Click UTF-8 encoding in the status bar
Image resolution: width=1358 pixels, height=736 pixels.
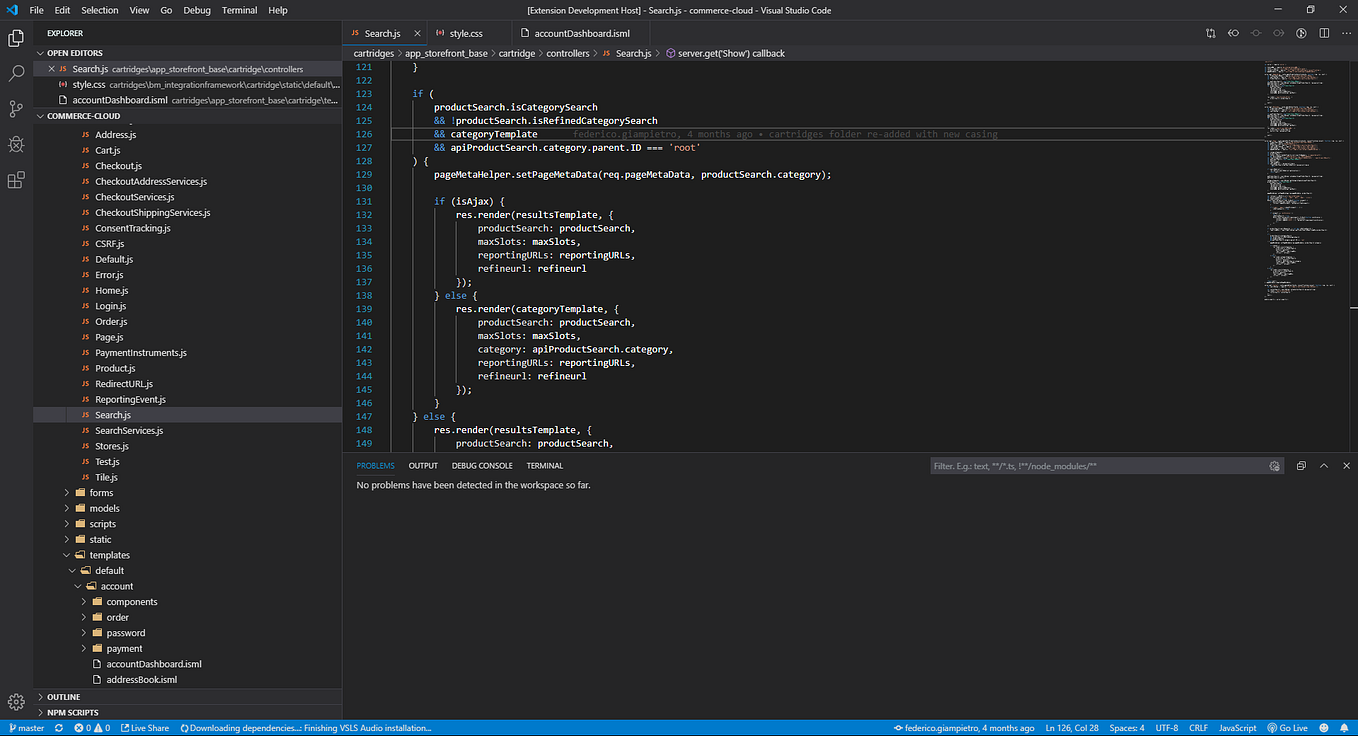coord(1166,728)
